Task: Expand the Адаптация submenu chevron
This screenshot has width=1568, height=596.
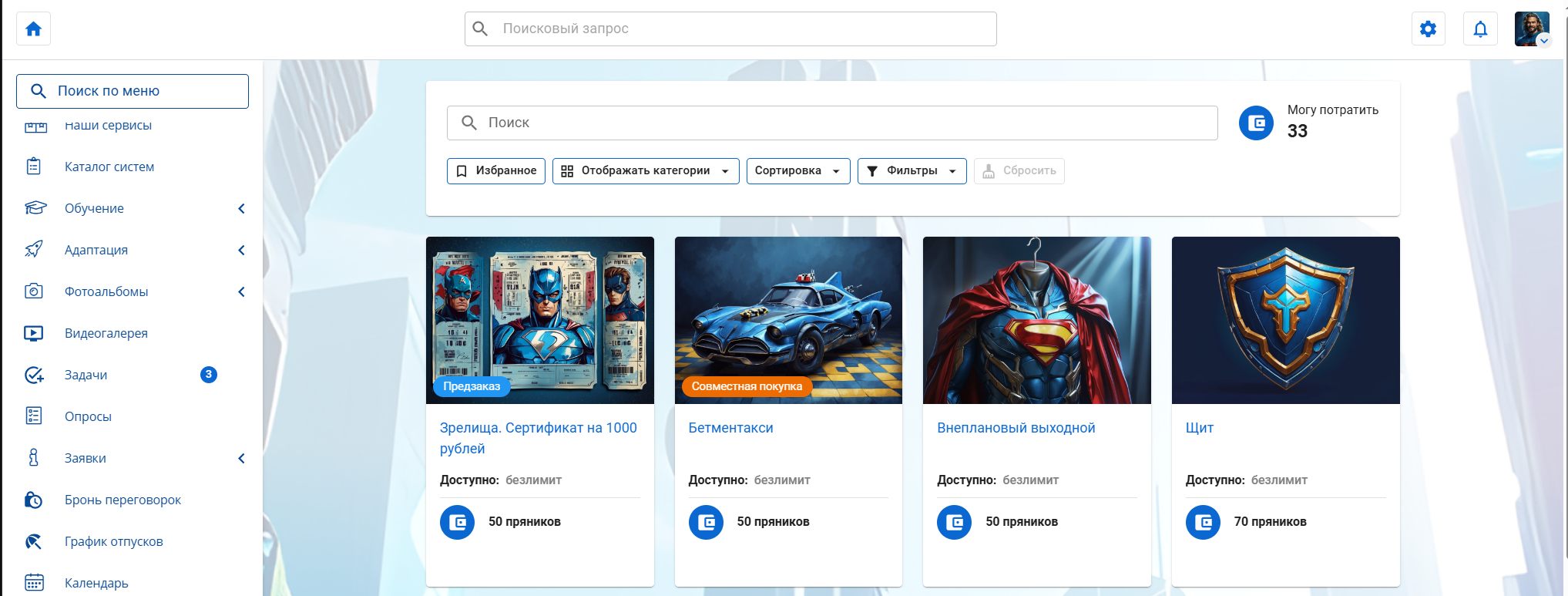Action: pyautogui.click(x=241, y=250)
